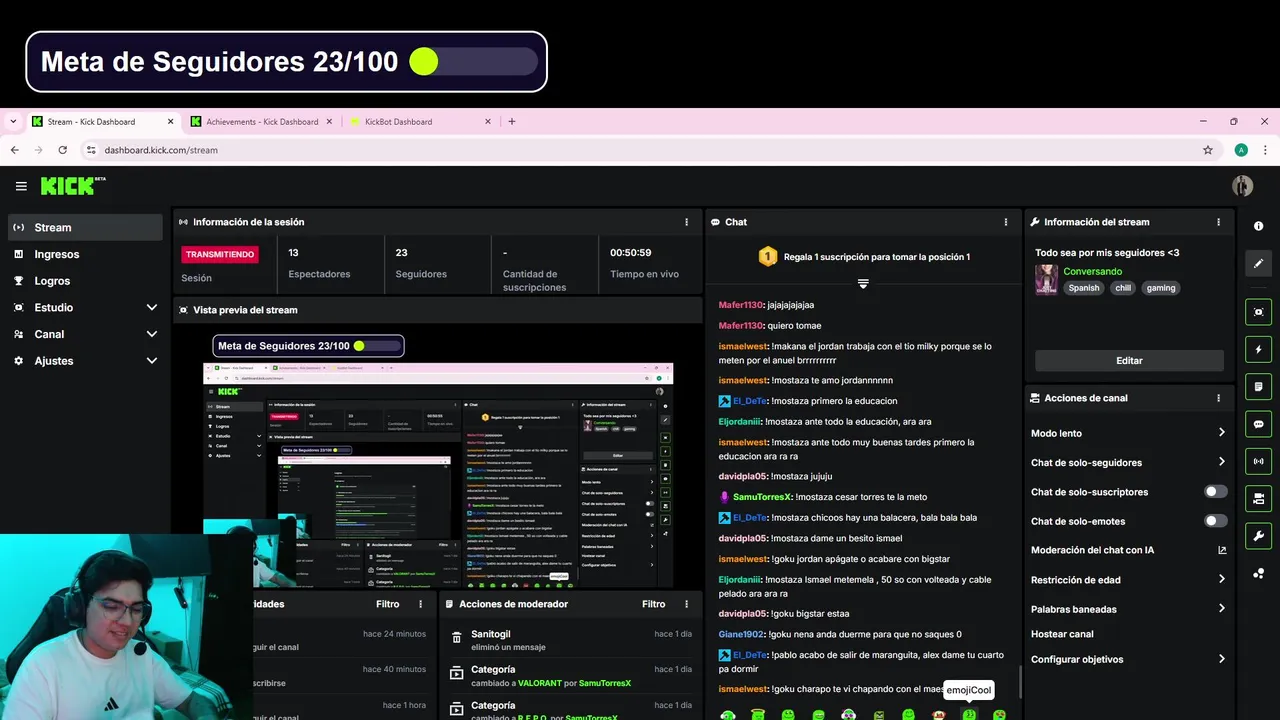
Task: Click the host server icon in right toolbar
Action: [x=1258, y=498]
